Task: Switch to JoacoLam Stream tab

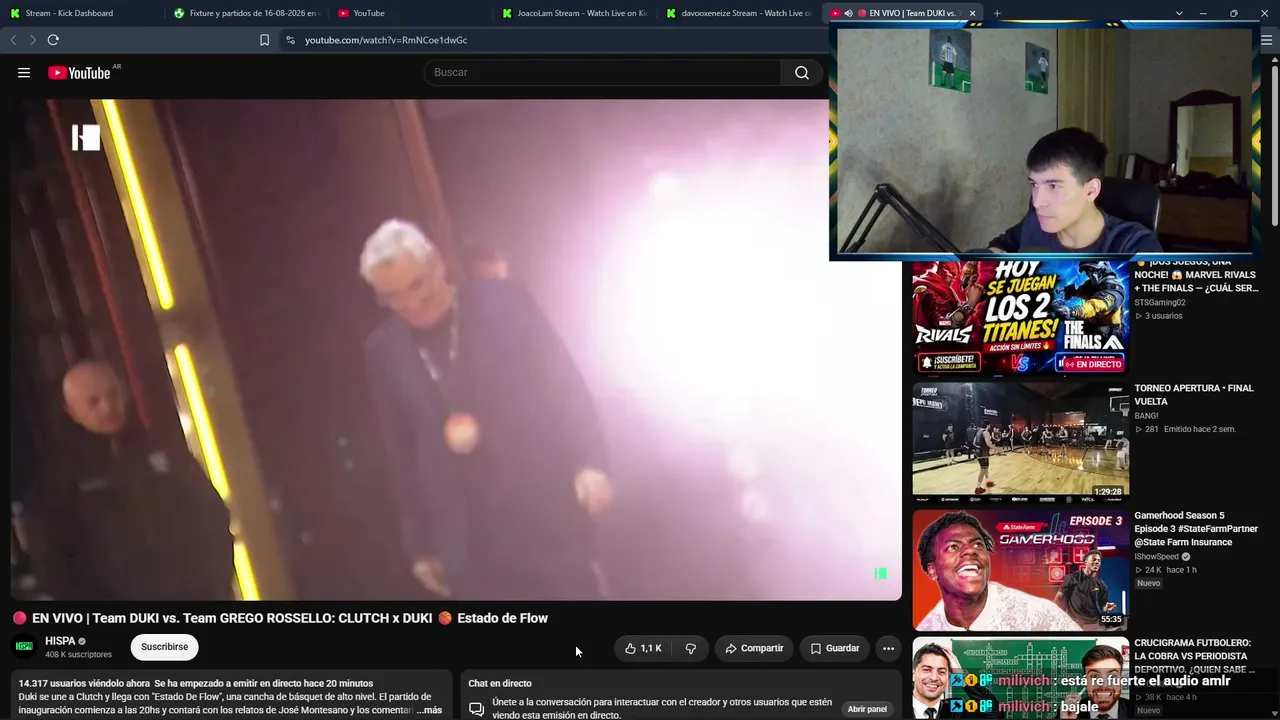Action: [575, 13]
